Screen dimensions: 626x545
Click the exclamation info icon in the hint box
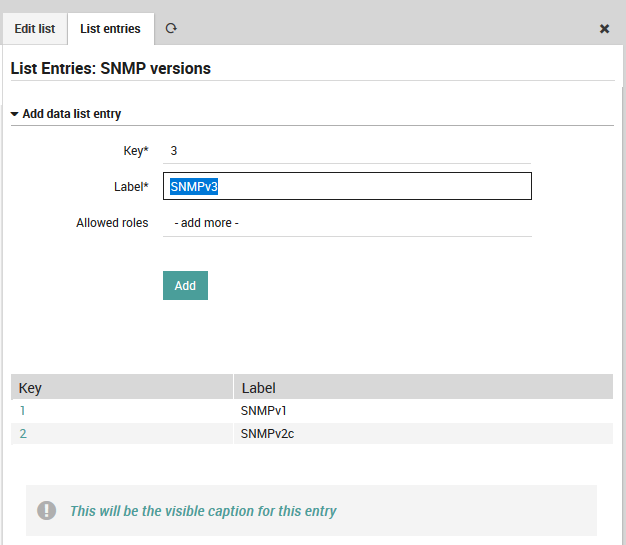(x=47, y=511)
